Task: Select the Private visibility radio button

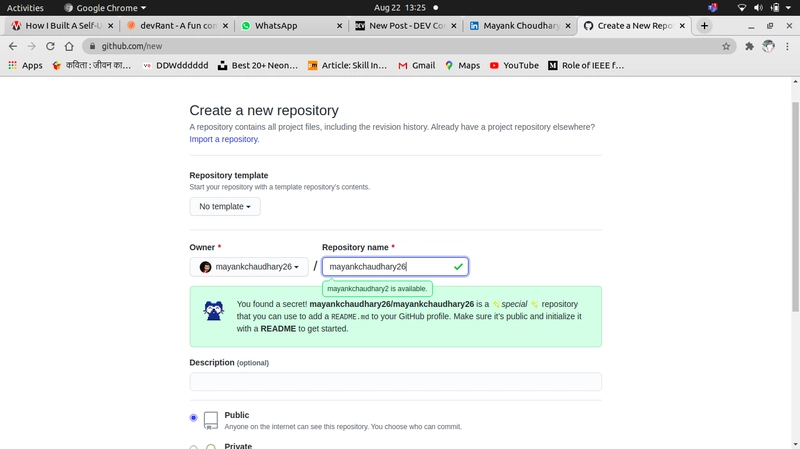Action: 194,446
